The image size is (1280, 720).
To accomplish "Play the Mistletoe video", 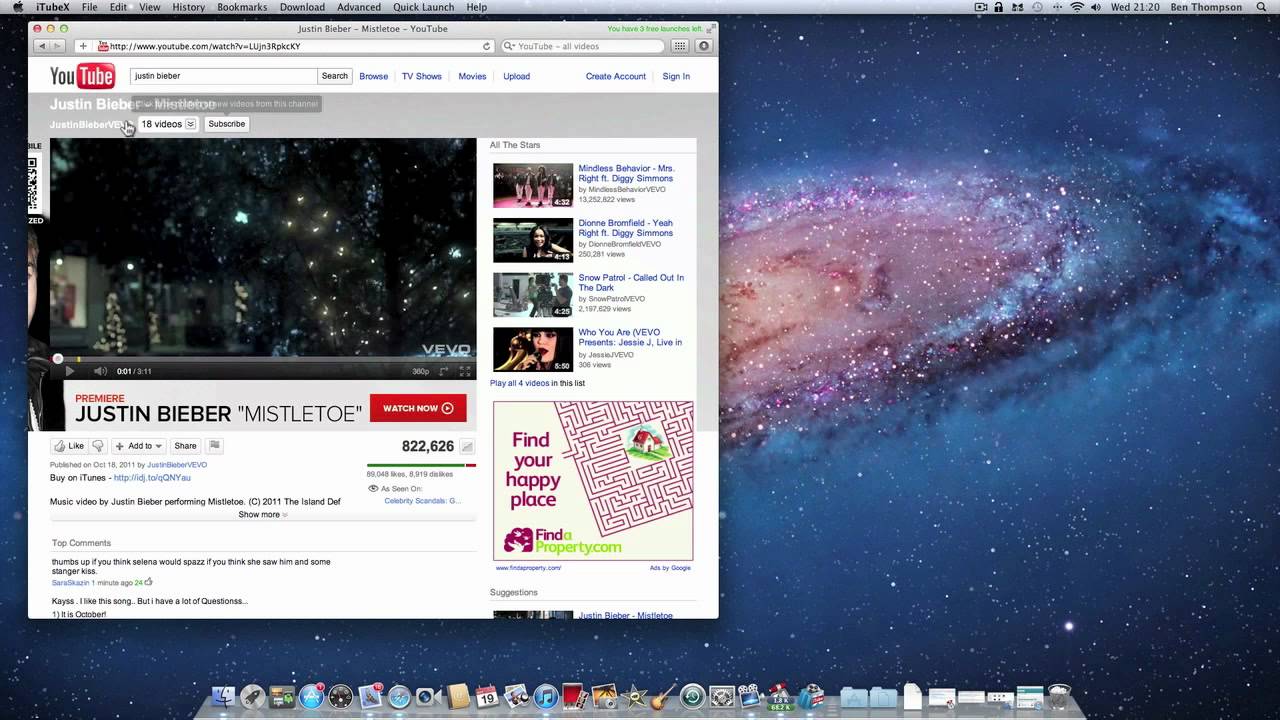I will (x=69, y=371).
